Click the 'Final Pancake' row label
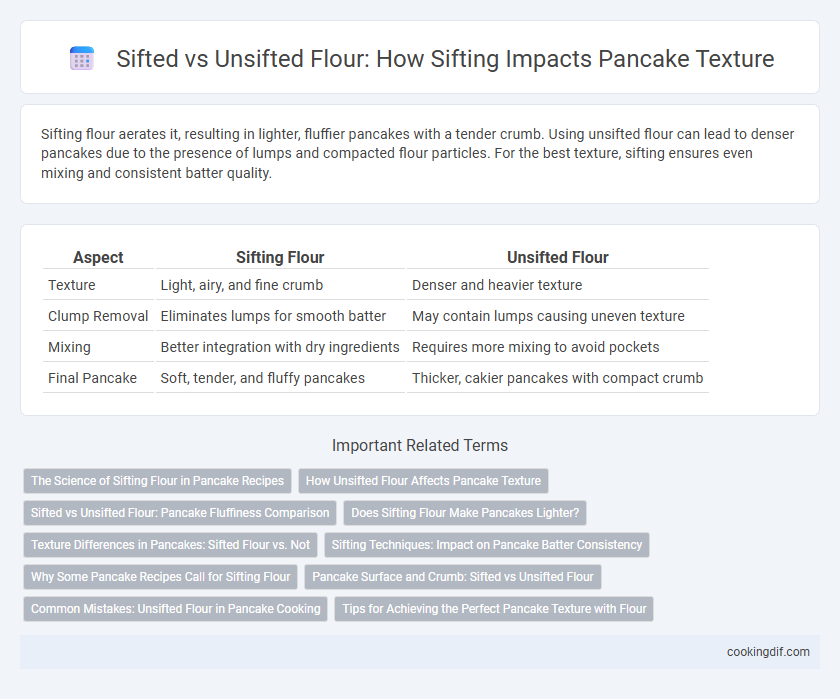Viewport: 840px width, 699px height. click(x=92, y=378)
